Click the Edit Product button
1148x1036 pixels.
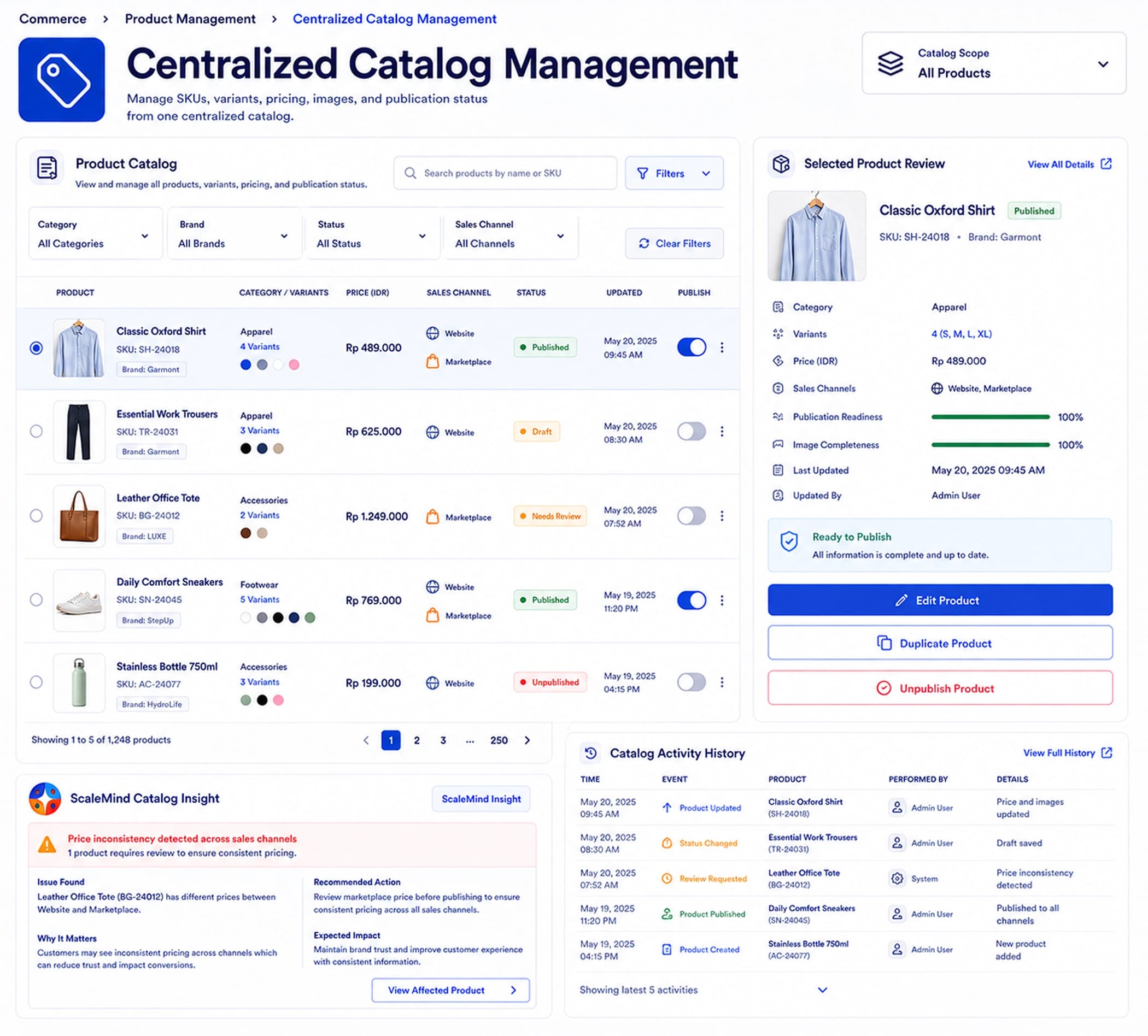click(x=940, y=600)
